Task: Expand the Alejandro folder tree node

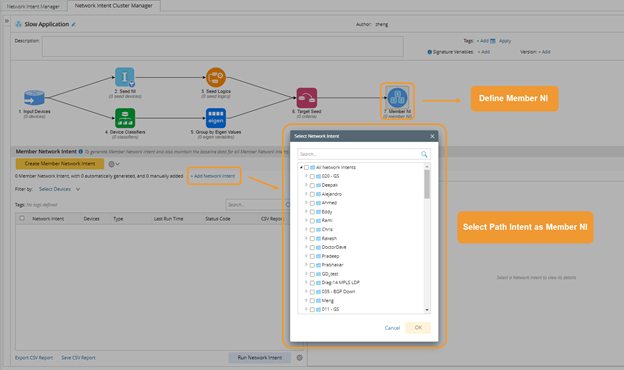Action: coord(306,194)
